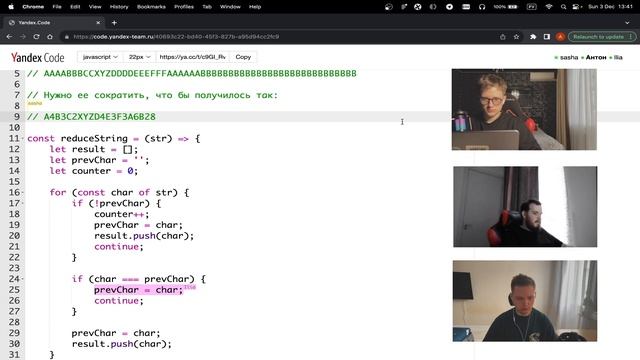Screen dimensions: 640x360
Task: Open the Chrome profile avatar
Action: (560, 37)
